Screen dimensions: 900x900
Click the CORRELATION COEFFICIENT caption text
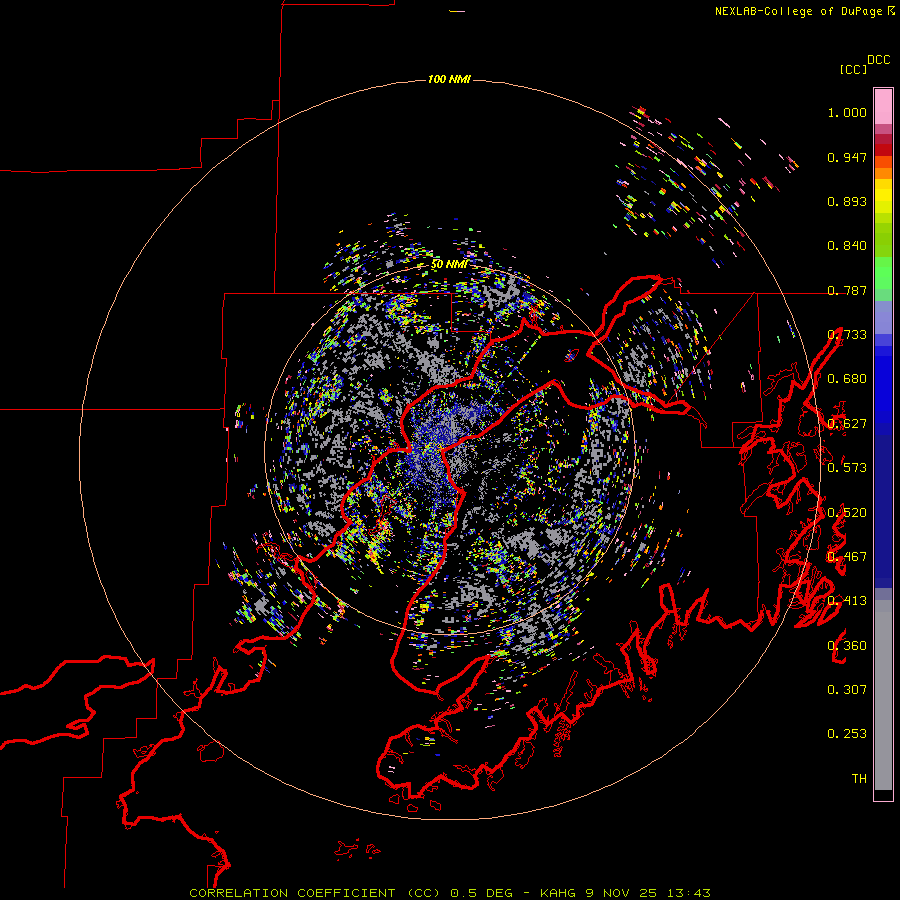tap(292, 893)
